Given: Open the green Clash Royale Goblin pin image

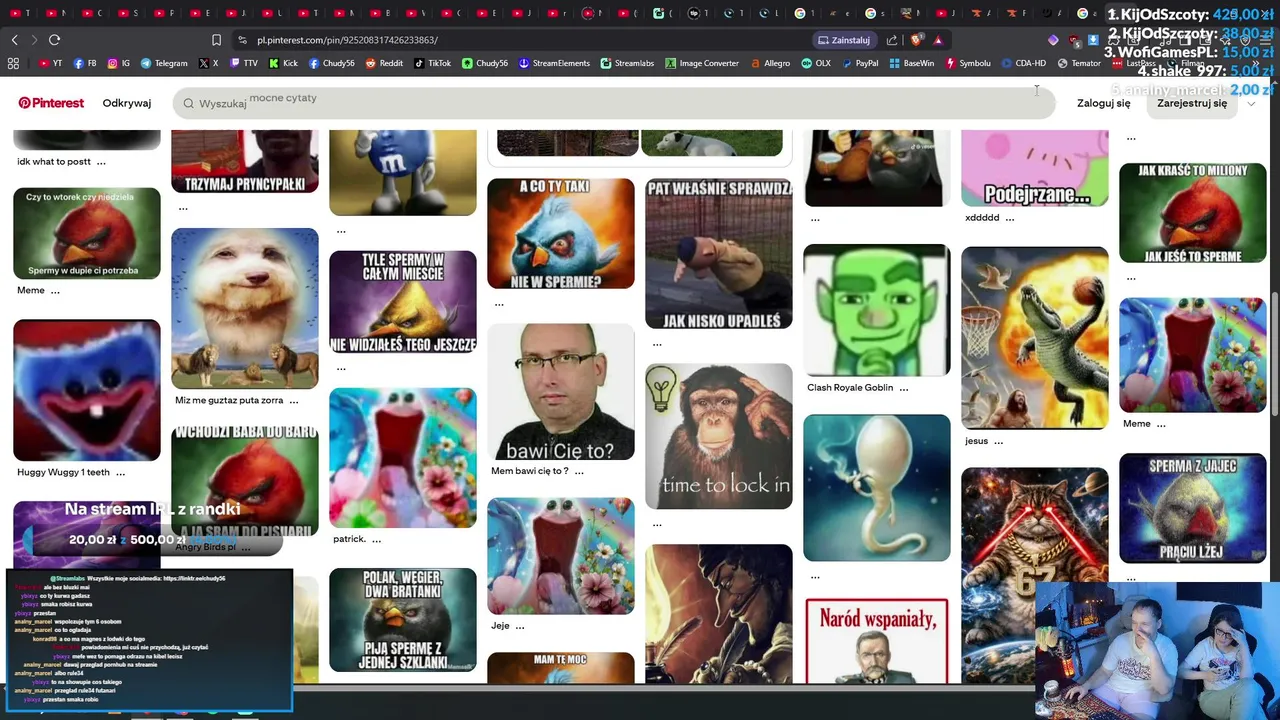Looking at the screenshot, I should [x=877, y=310].
